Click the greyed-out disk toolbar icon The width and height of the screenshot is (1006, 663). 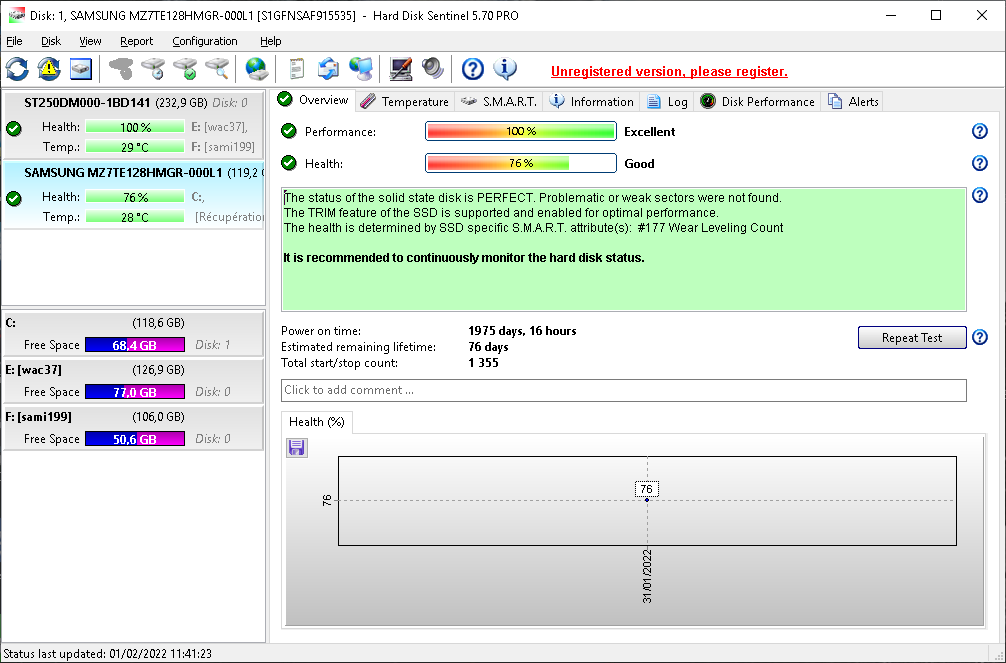121,69
